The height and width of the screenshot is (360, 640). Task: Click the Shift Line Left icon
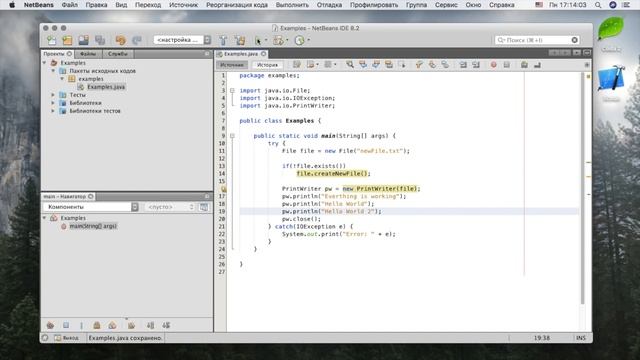[x=463, y=64]
